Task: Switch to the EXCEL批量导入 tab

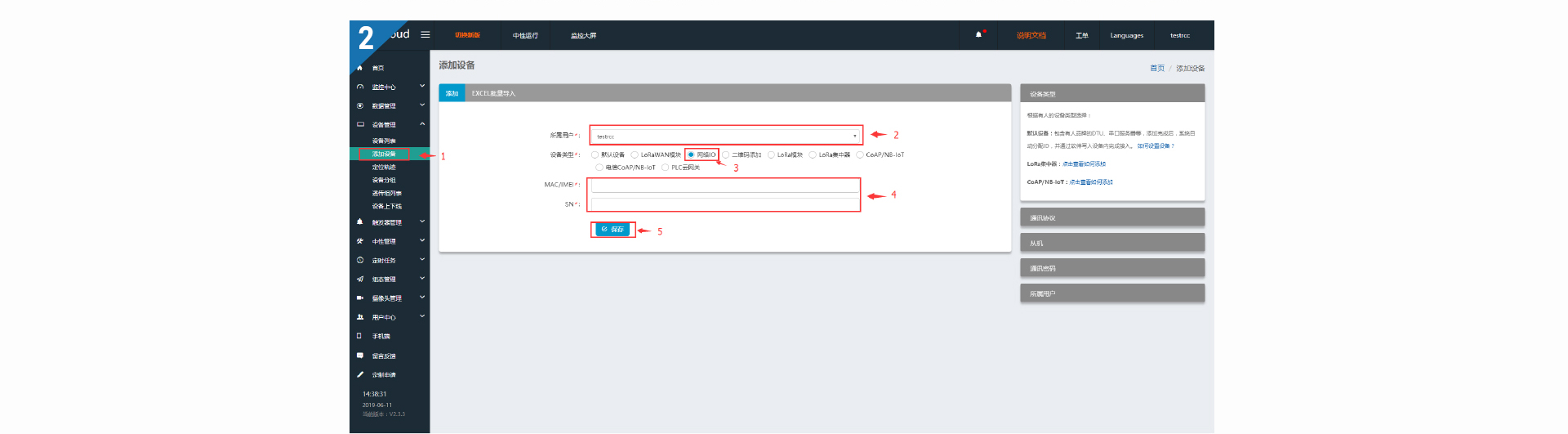Action: [x=493, y=93]
